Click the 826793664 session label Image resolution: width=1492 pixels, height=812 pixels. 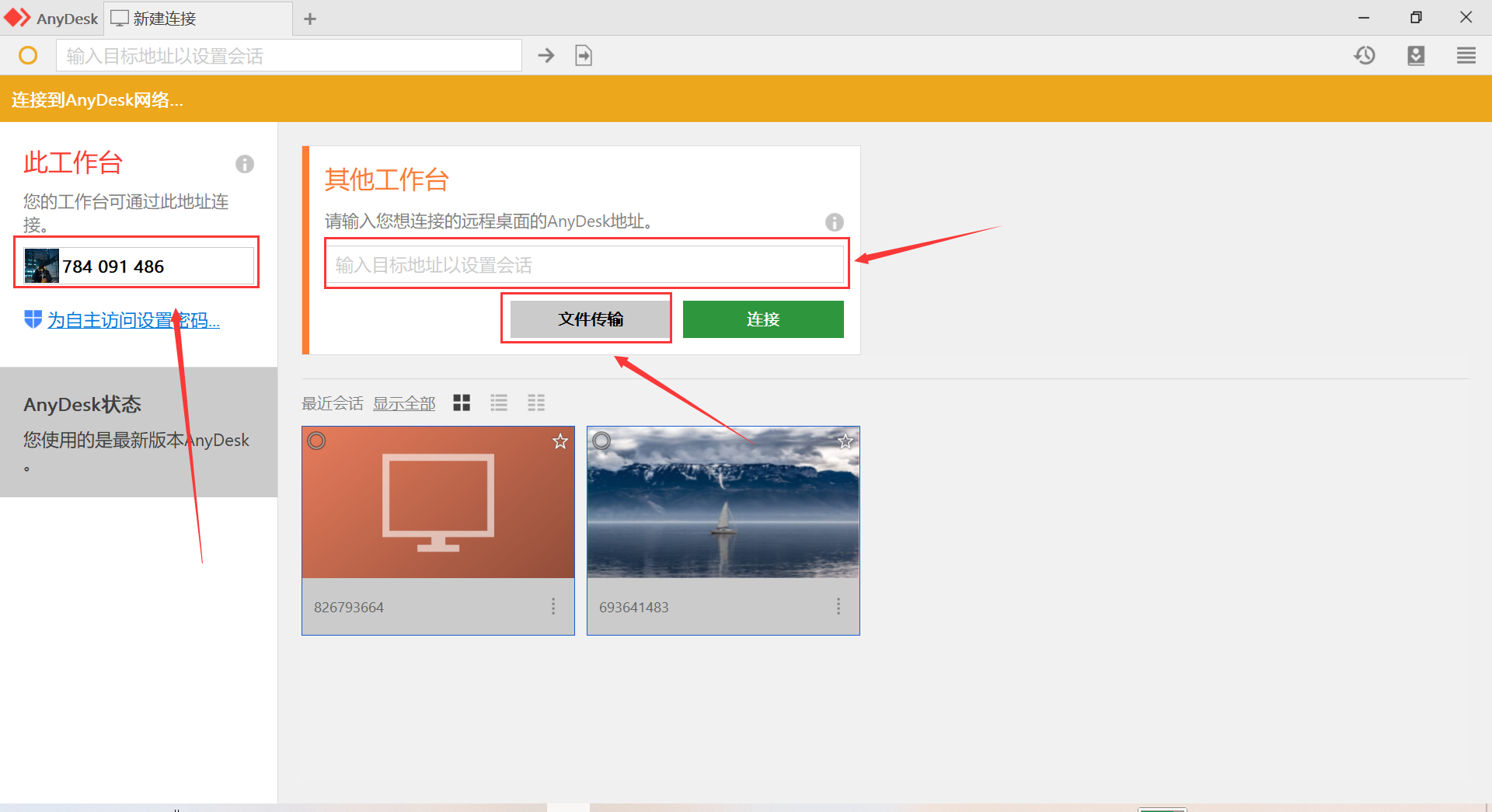349,608
